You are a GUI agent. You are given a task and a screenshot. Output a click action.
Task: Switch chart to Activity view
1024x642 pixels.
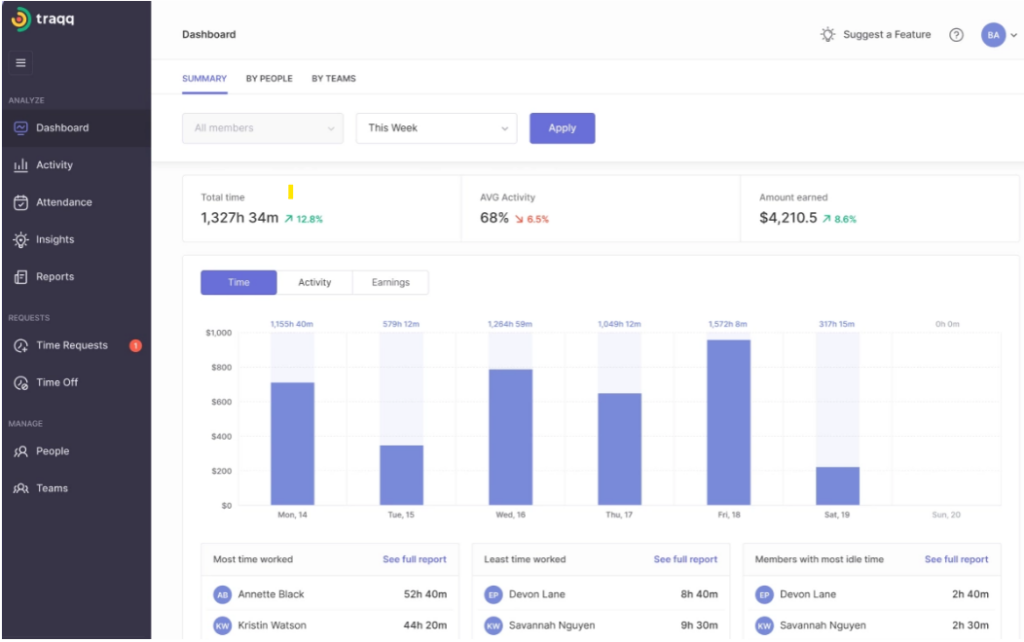tap(315, 283)
